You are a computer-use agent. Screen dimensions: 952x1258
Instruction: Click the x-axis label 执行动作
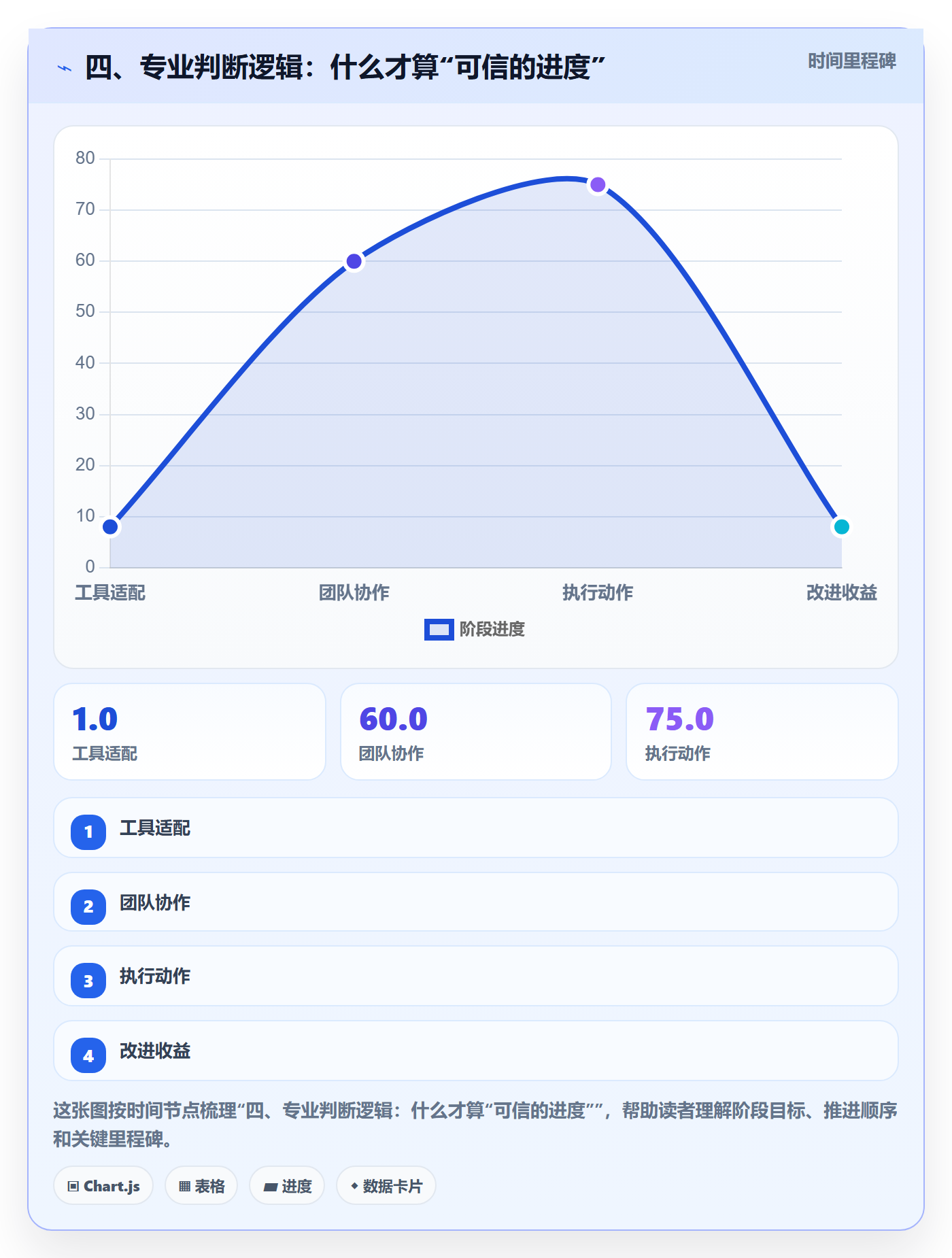(x=598, y=593)
